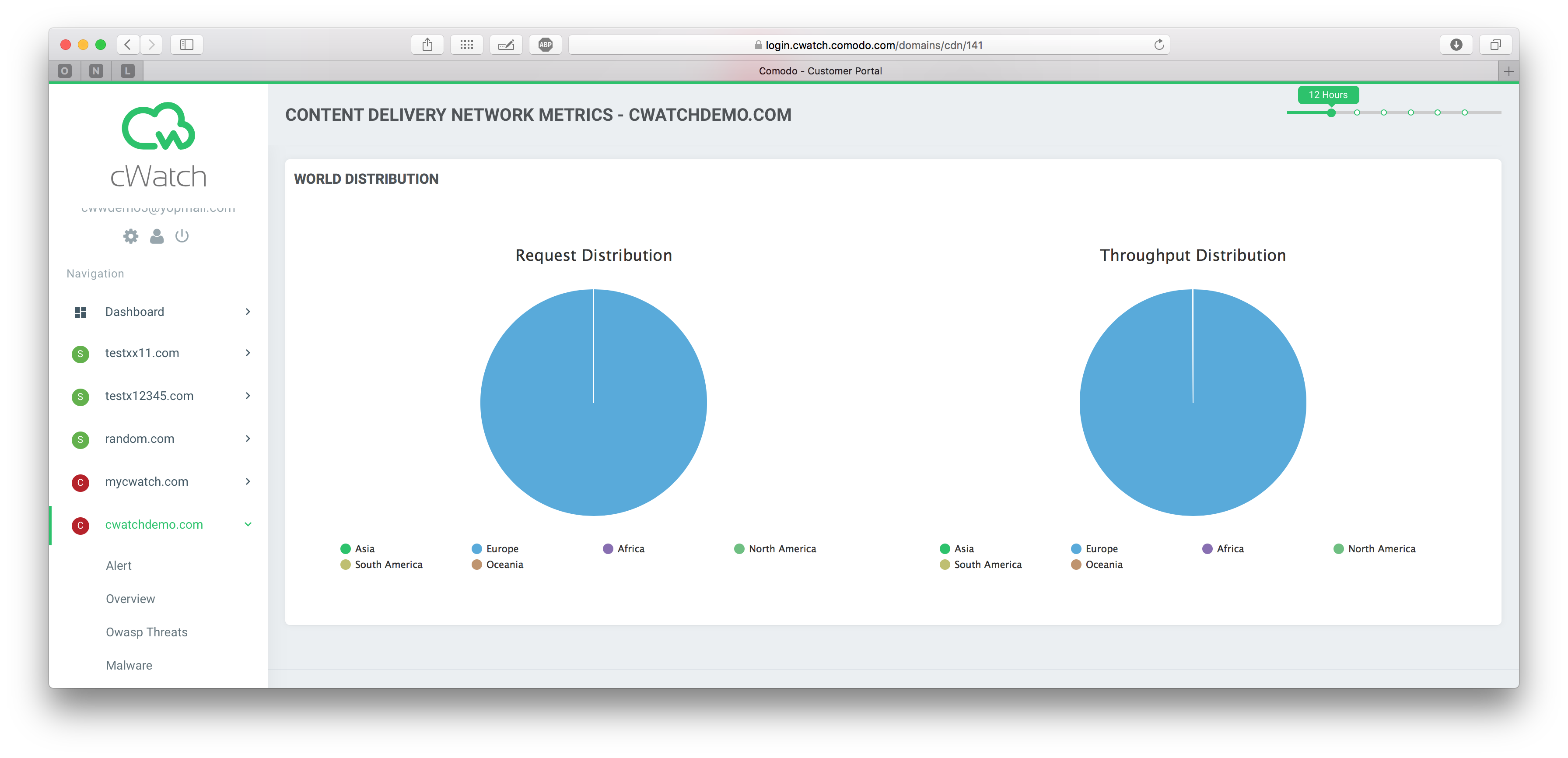The width and height of the screenshot is (1568, 758).
Task: Open the Owasp Threats menu item
Action: [x=147, y=632]
